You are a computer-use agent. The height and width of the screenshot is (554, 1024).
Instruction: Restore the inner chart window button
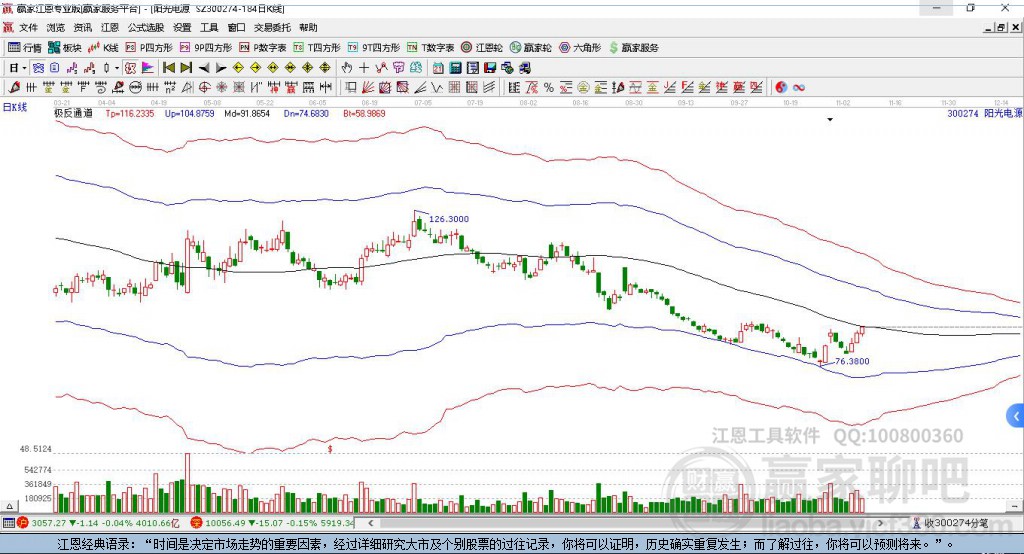pyautogui.click(x=1000, y=27)
